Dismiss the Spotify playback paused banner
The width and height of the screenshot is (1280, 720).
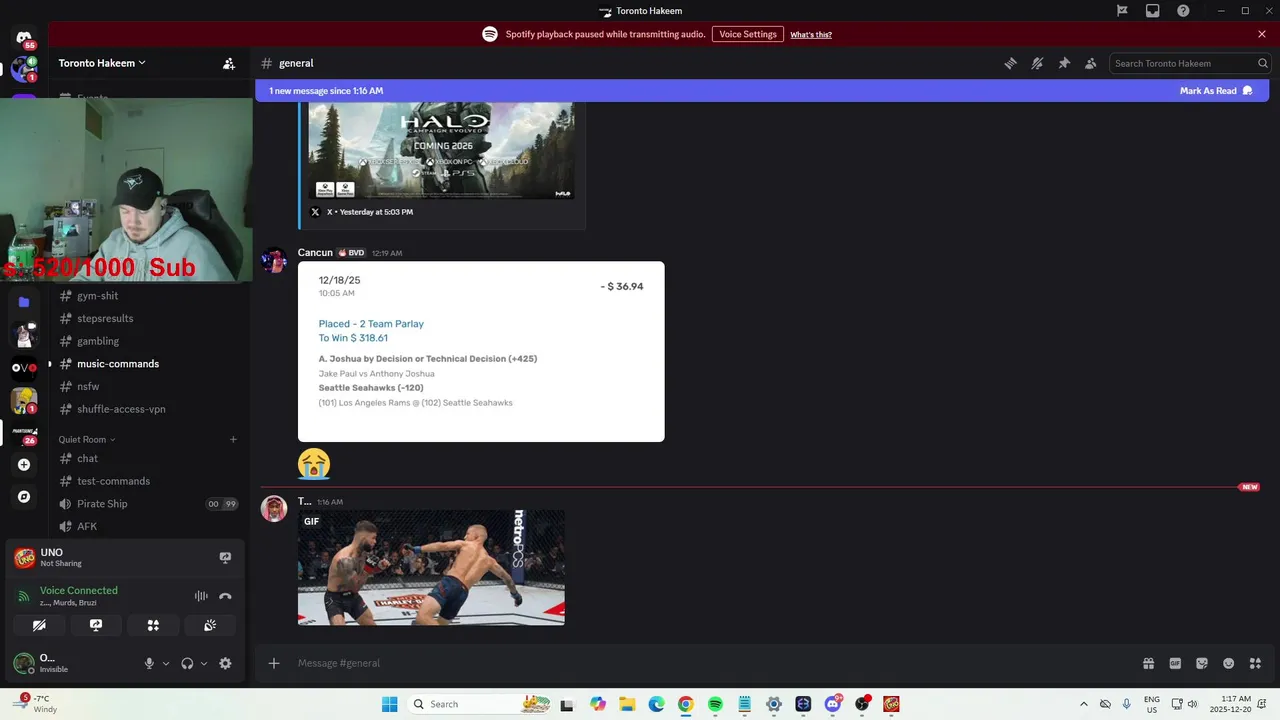pyautogui.click(x=1262, y=34)
